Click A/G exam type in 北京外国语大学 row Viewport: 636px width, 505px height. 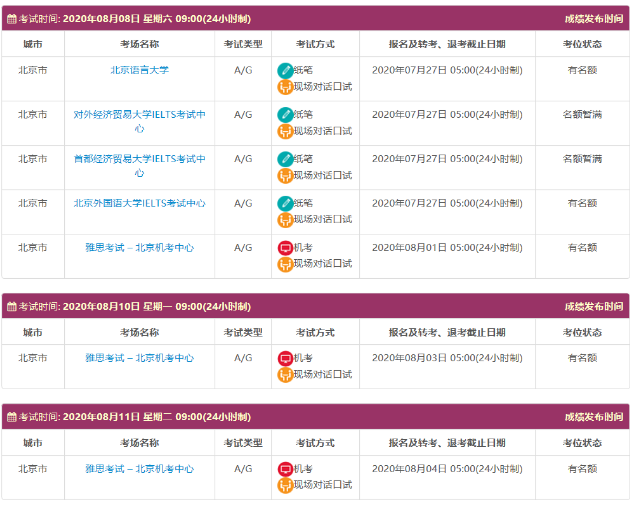[243, 203]
